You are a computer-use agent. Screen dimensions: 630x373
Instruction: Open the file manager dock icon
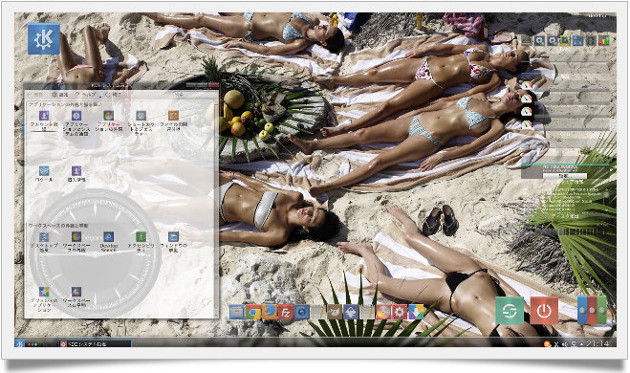tap(237, 312)
